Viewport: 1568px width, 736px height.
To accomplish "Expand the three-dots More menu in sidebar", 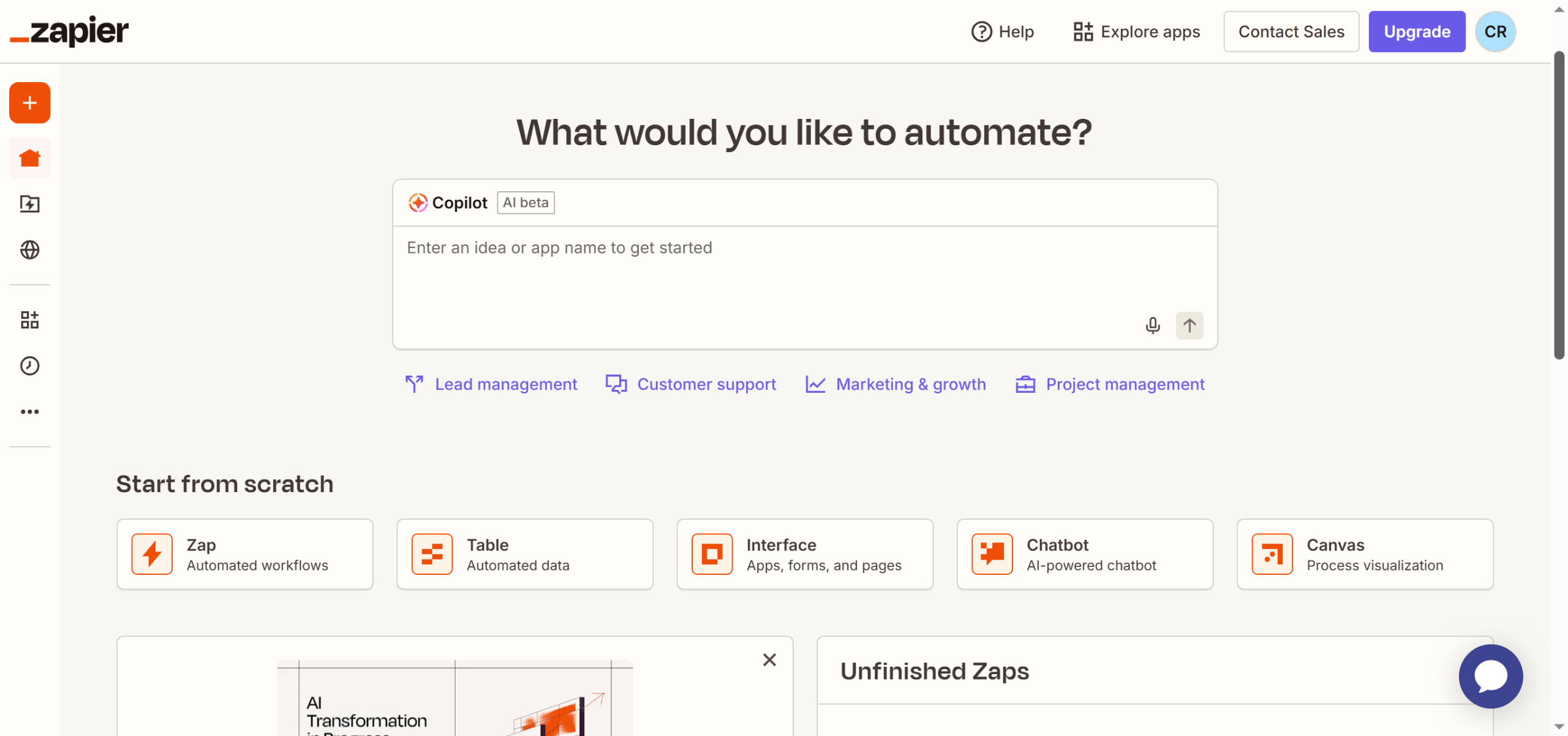I will [29, 412].
